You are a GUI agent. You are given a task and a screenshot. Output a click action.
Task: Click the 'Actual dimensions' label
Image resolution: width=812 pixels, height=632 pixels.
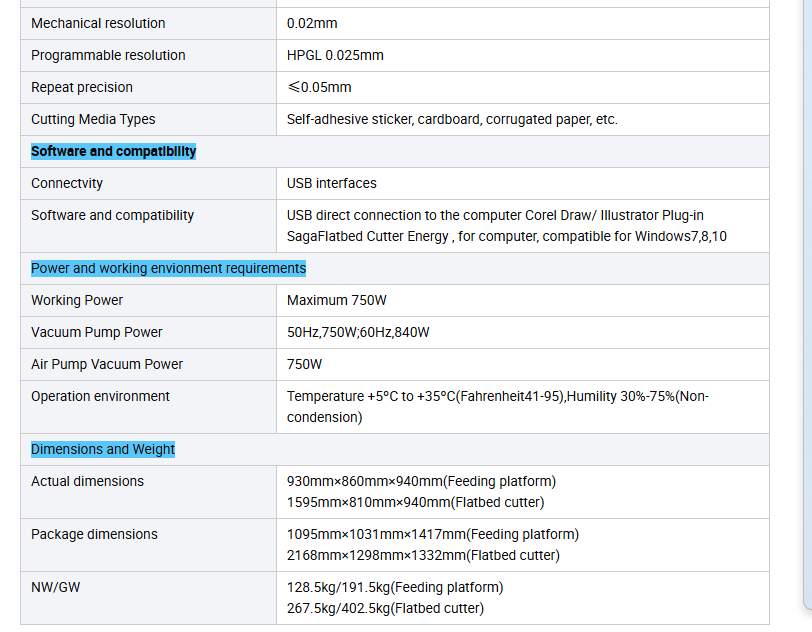point(88,481)
